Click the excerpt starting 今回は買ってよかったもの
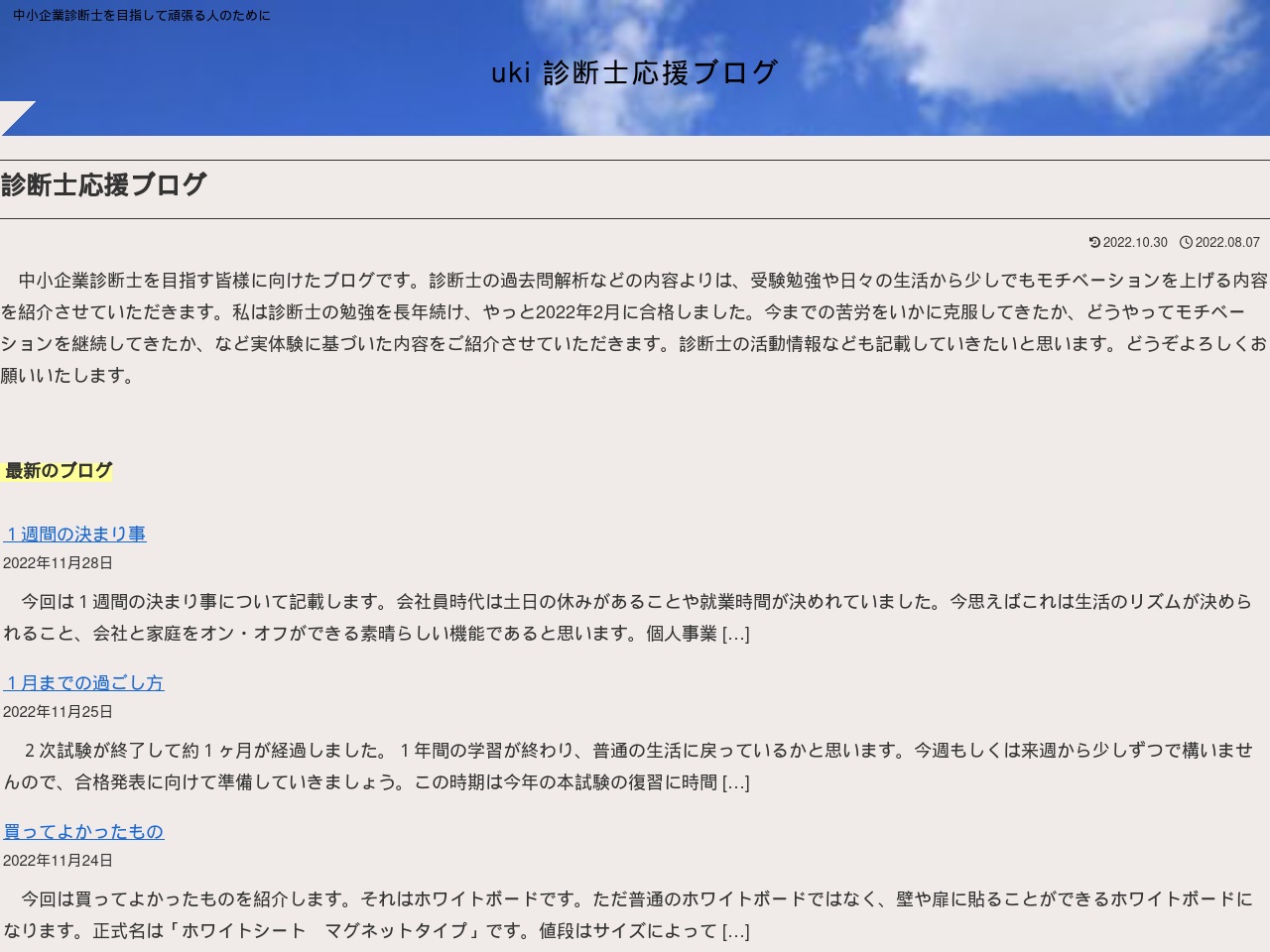Viewport: 1270px width, 952px height. coord(628,915)
